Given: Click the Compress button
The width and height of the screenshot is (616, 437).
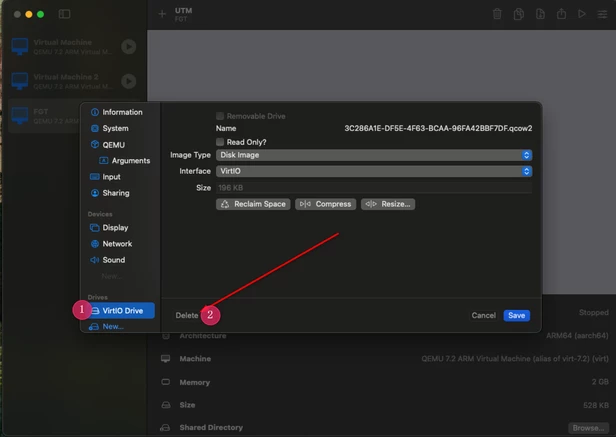Looking at the screenshot, I should [x=326, y=204].
